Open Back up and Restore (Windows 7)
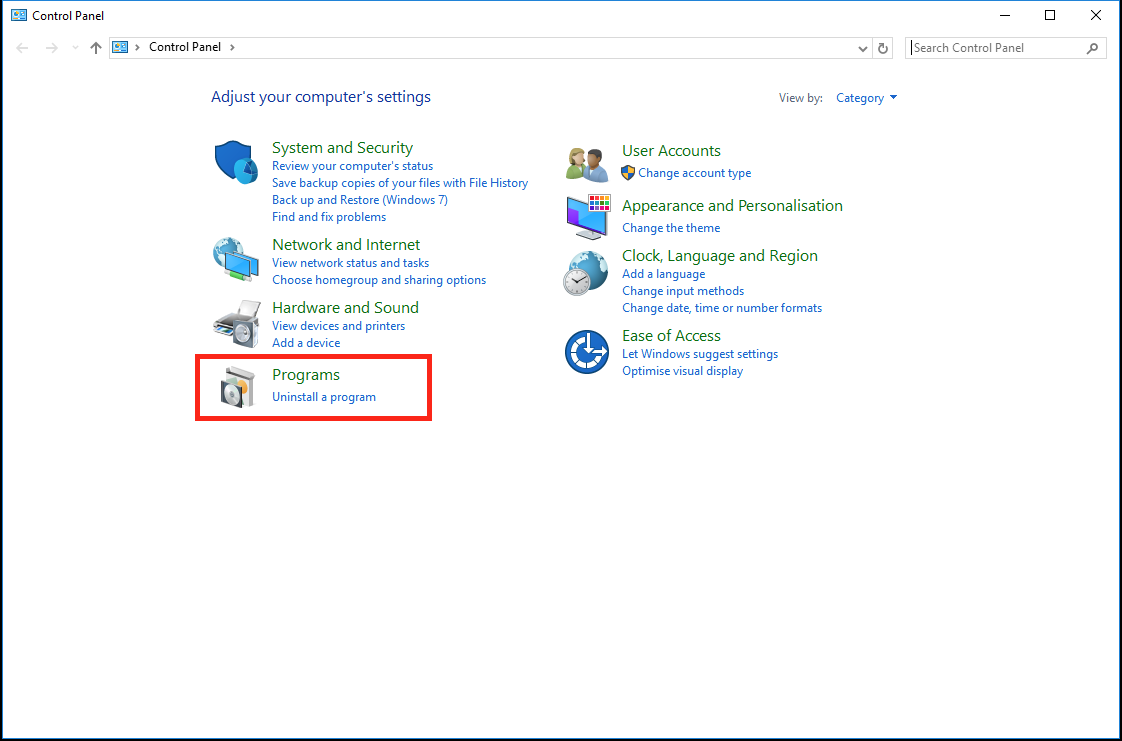 pos(360,200)
